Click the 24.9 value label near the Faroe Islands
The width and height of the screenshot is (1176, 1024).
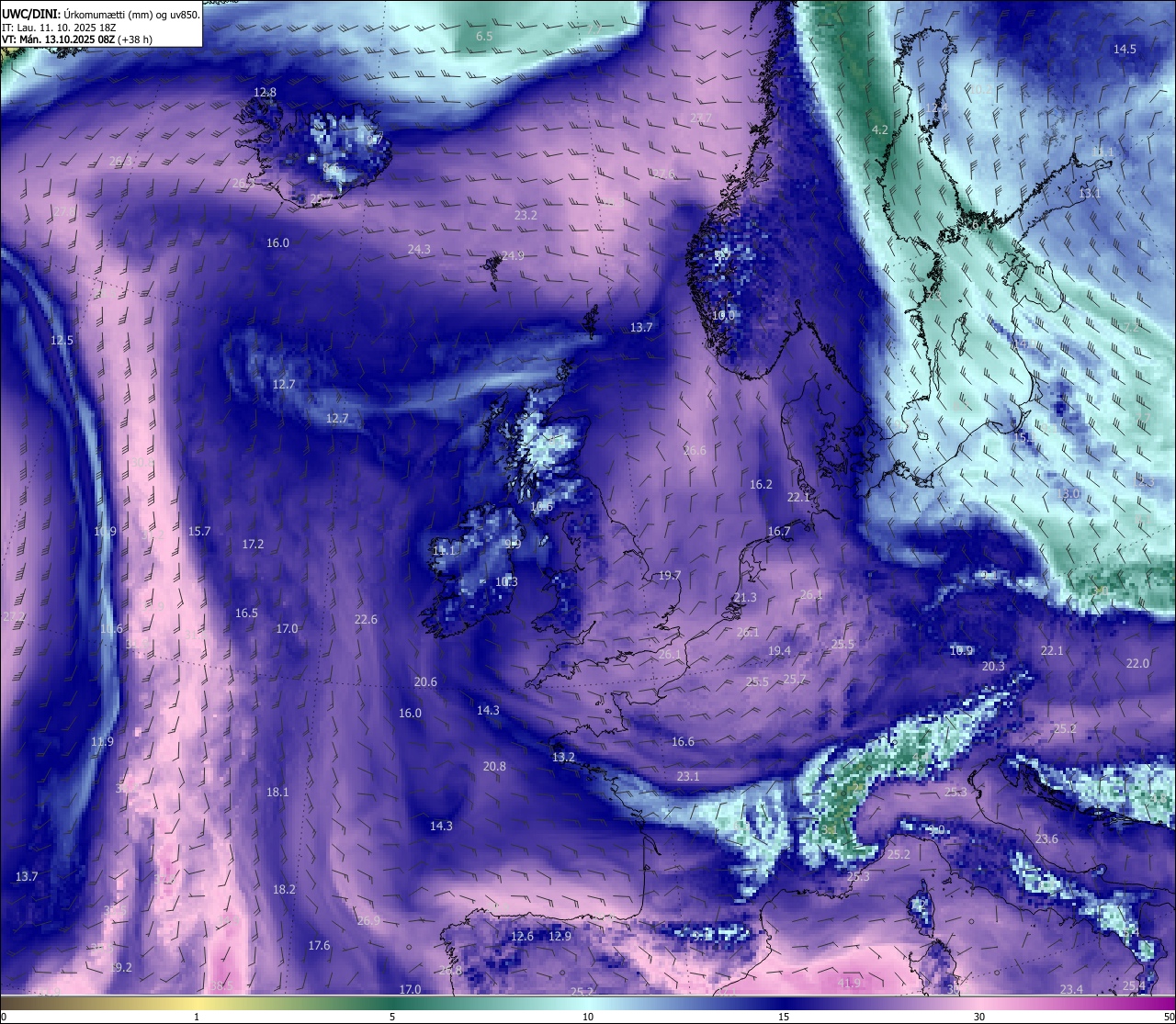pos(513,255)
